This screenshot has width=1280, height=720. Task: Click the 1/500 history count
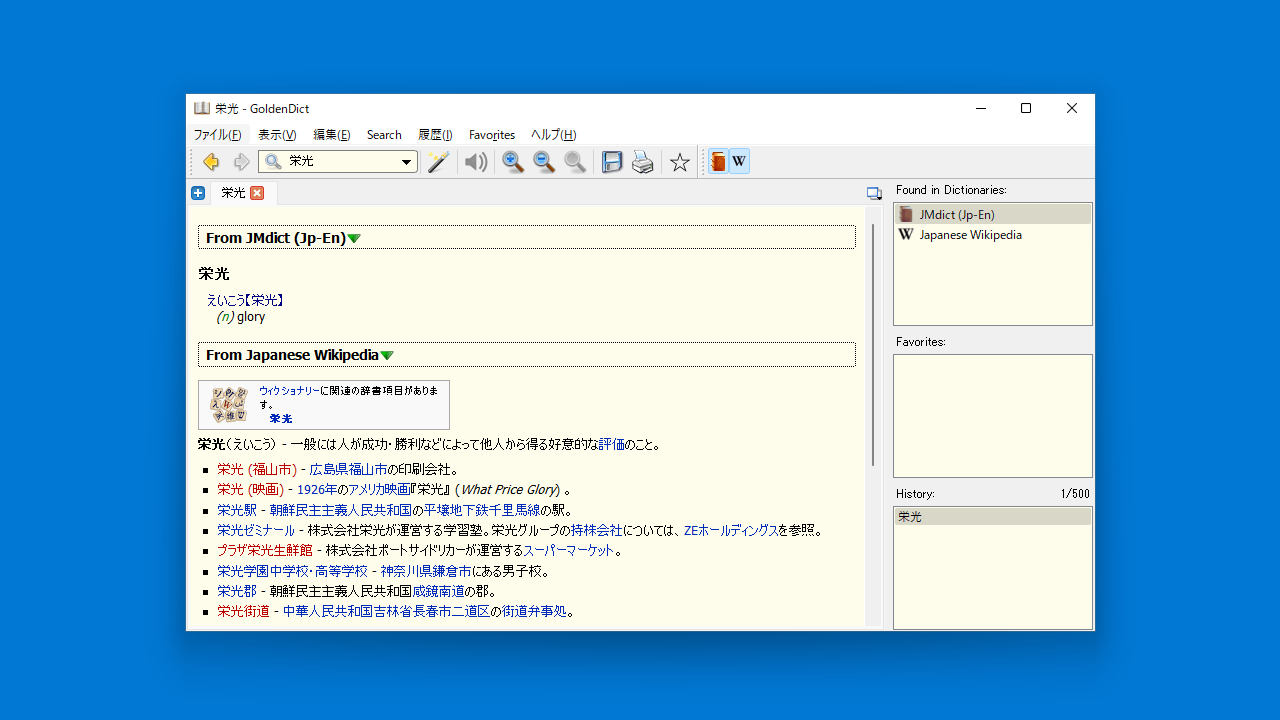[1075, 494]
